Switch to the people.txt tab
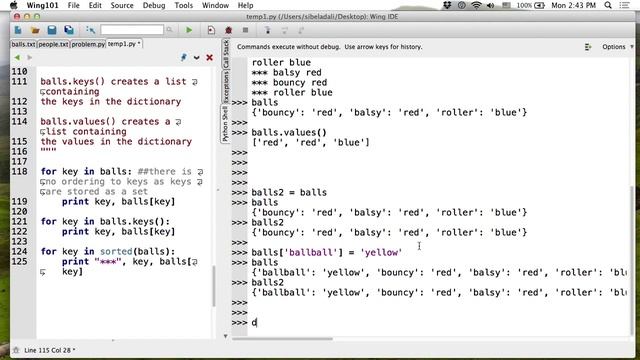 (x=53, y=44)
